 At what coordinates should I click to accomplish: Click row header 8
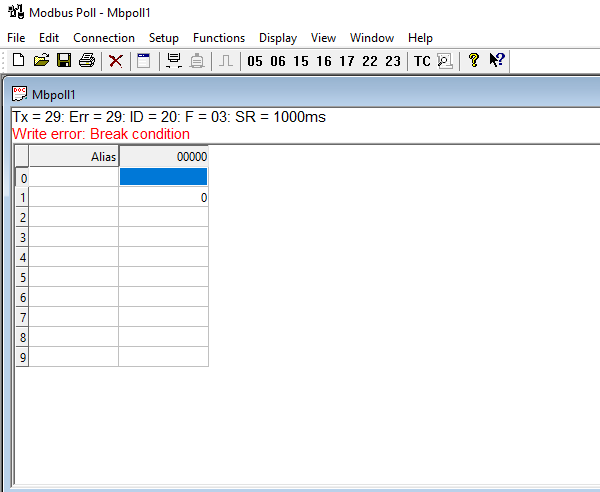click(x=22, y=337)
